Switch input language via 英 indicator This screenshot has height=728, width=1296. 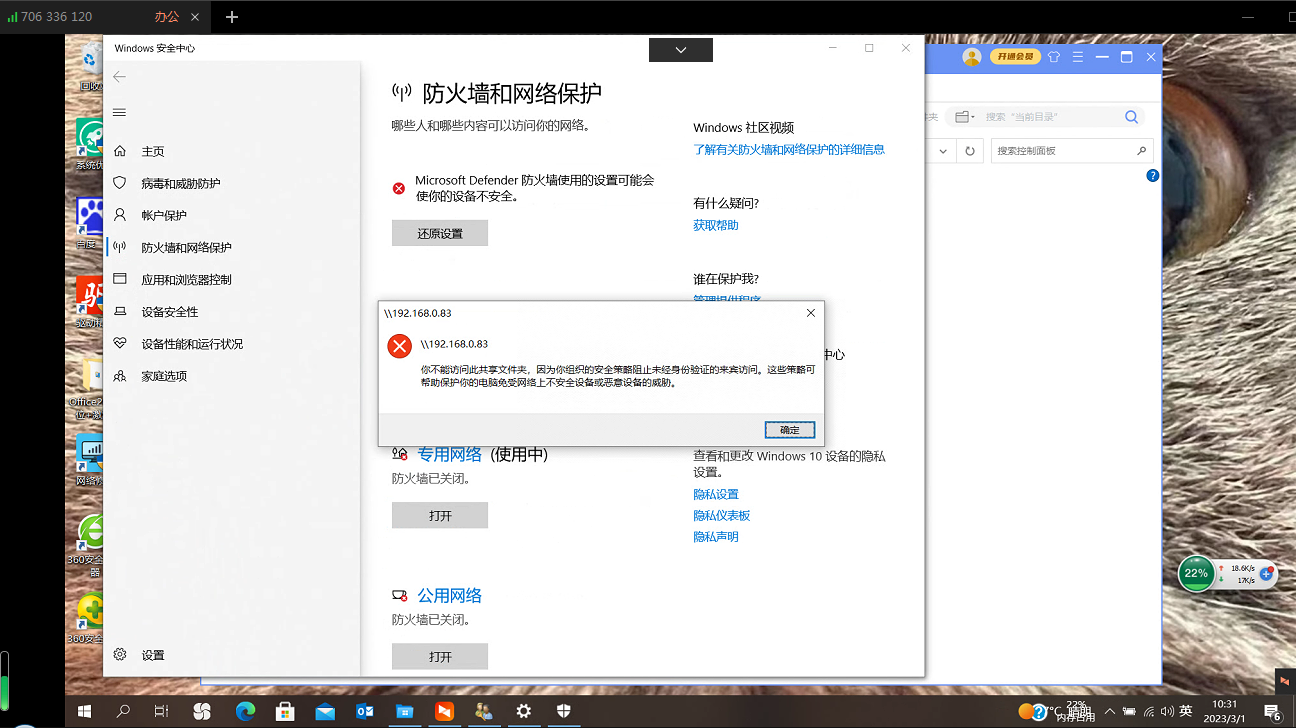pos(1186,711)
